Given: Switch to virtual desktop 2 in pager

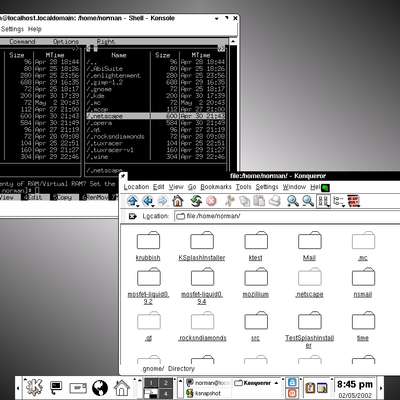Looking at the screenshot, I should point(166,383).
